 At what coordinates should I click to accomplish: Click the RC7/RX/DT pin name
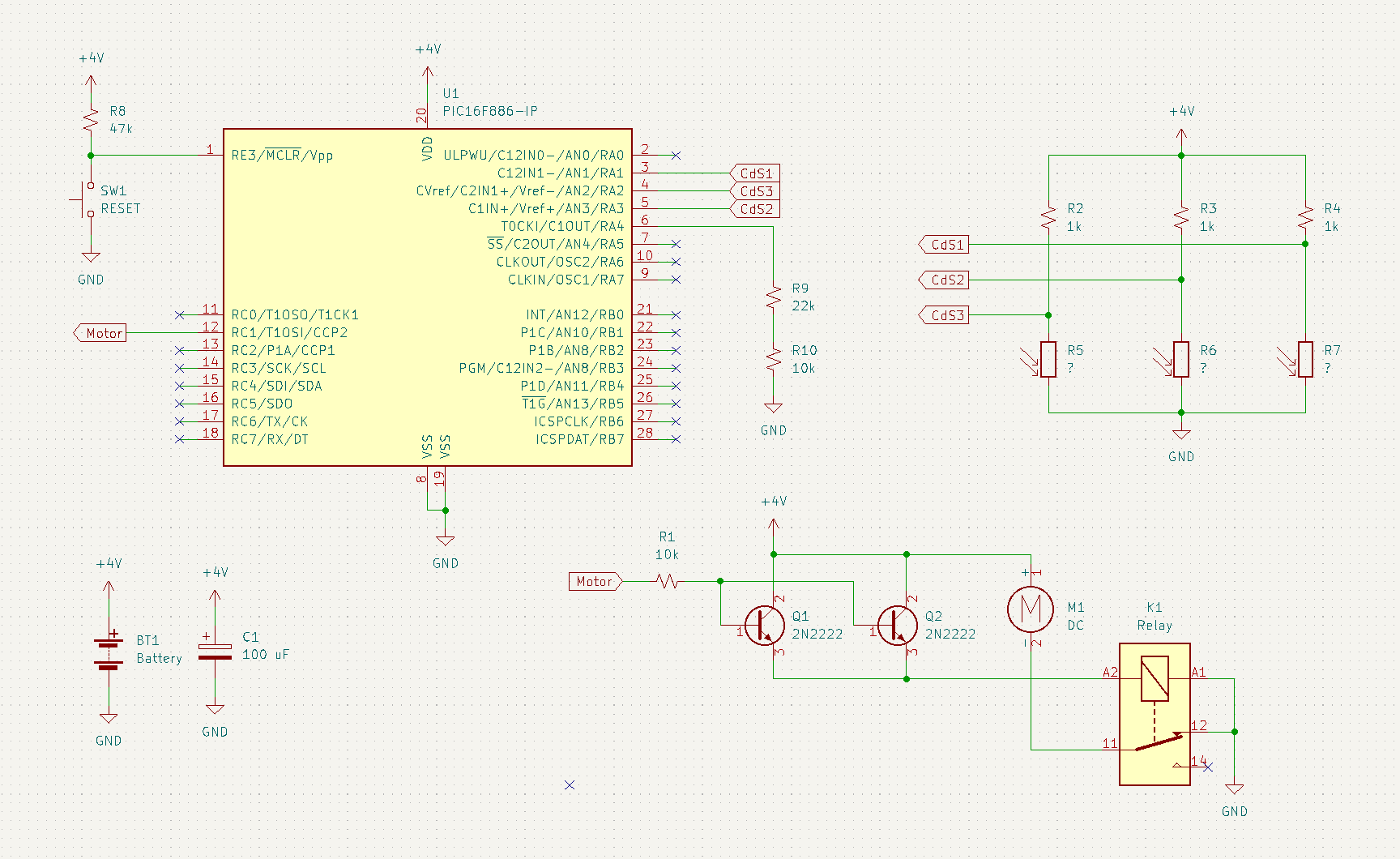(x=270, y=439)
